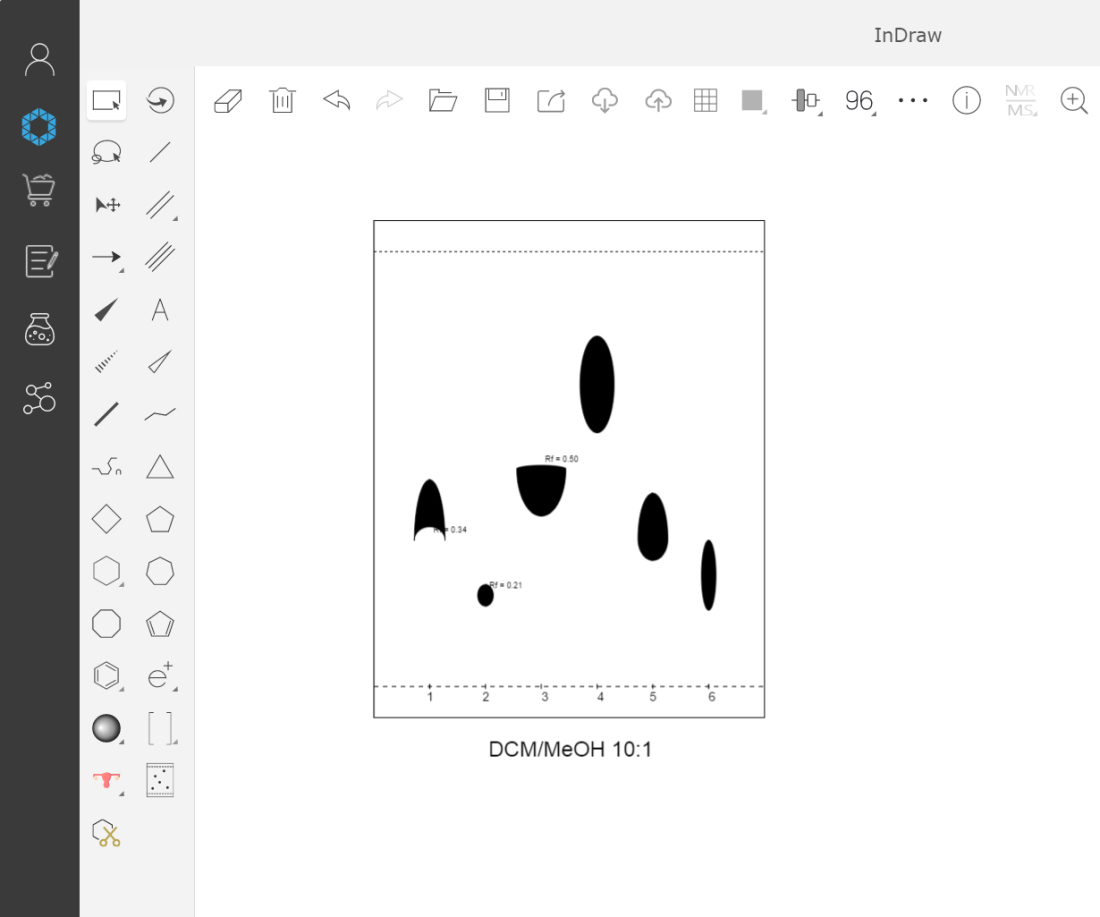Select the solid wedge bond tool

point(106,310)
